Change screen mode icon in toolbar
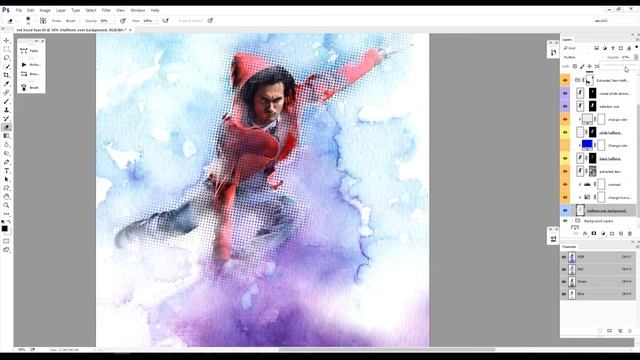This screenshot has width=640, height=360. click(x=6, y=250)
